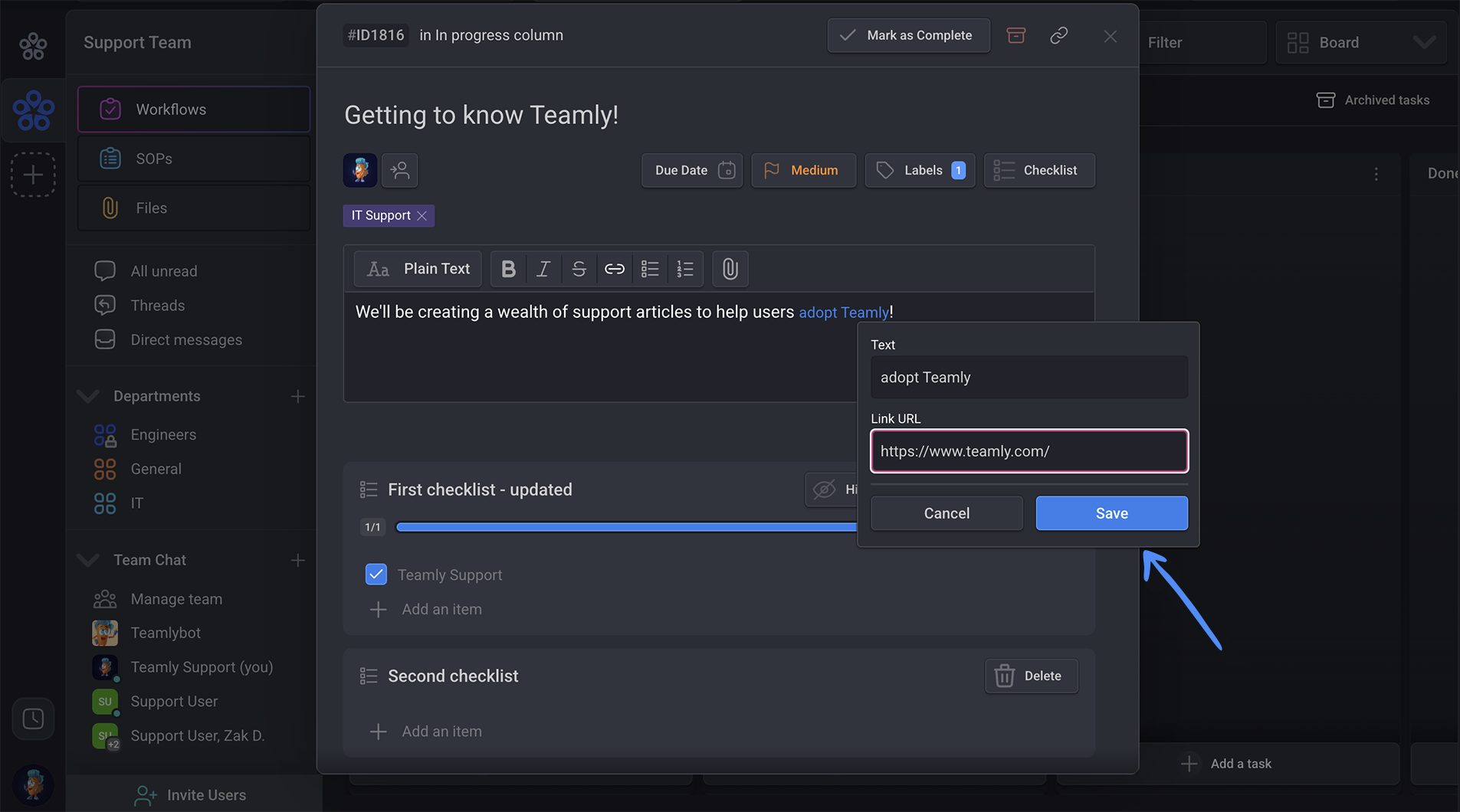The image size is (1460, 812).
Task: Attach a file with paperclip icon
Action: point(730,269)
